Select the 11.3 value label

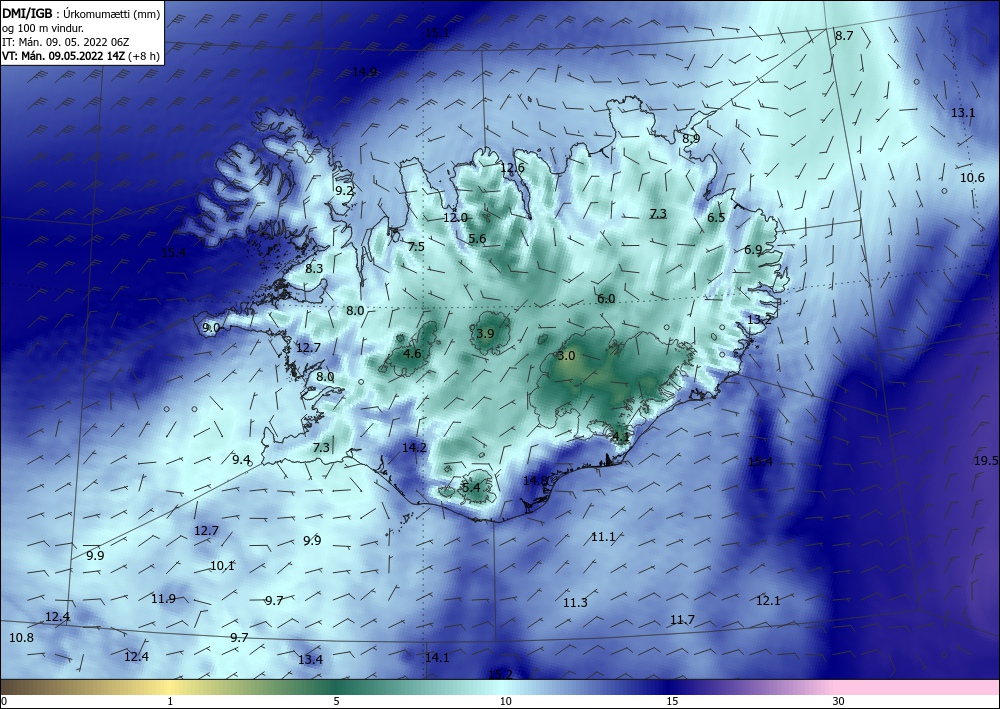[575, 603]
